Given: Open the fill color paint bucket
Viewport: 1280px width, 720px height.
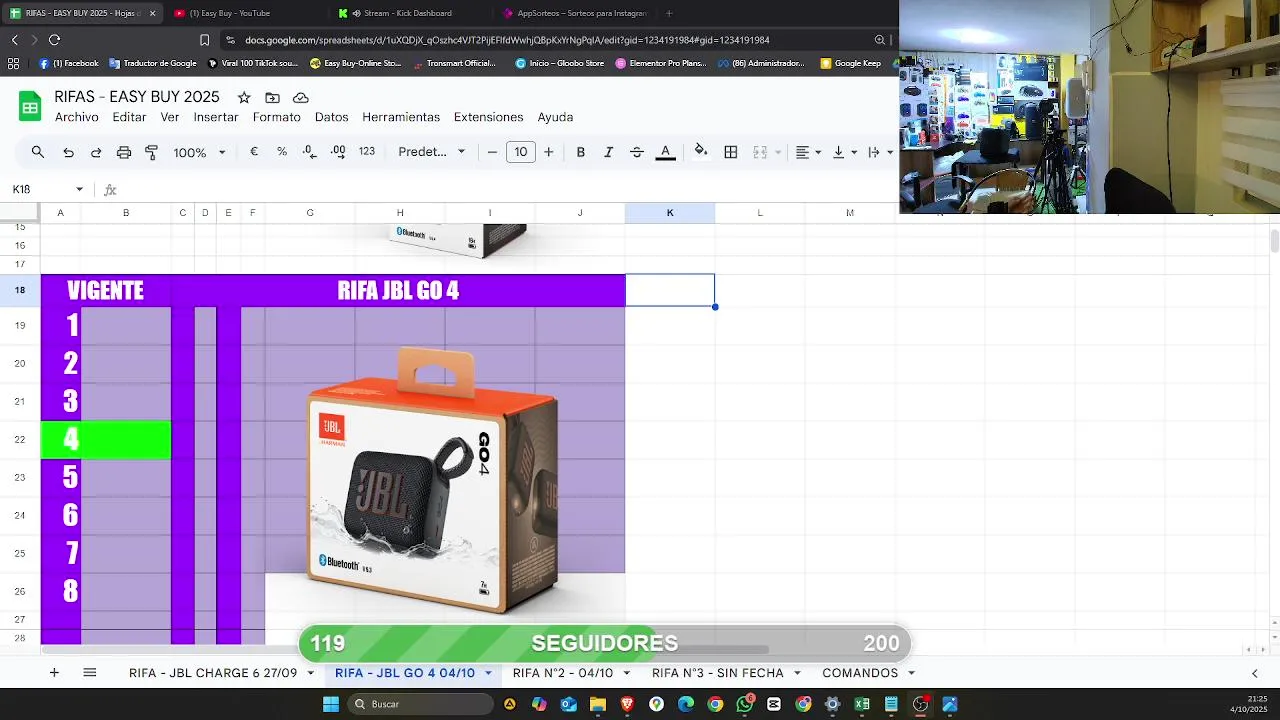Looking at the screenshot, I should click(x=701, y=151).
